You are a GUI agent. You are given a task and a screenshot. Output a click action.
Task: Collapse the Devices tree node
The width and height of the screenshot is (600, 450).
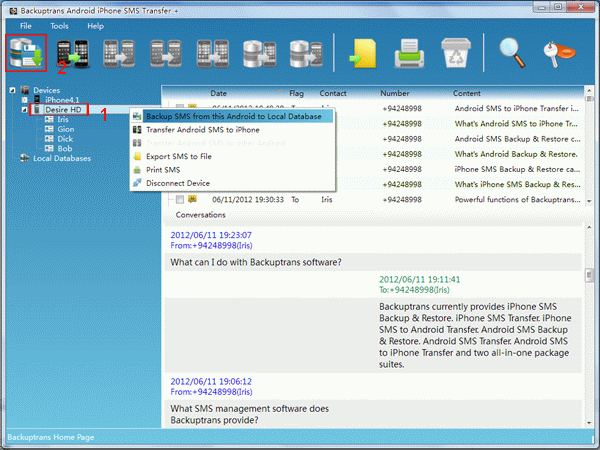tap(13, 90)
